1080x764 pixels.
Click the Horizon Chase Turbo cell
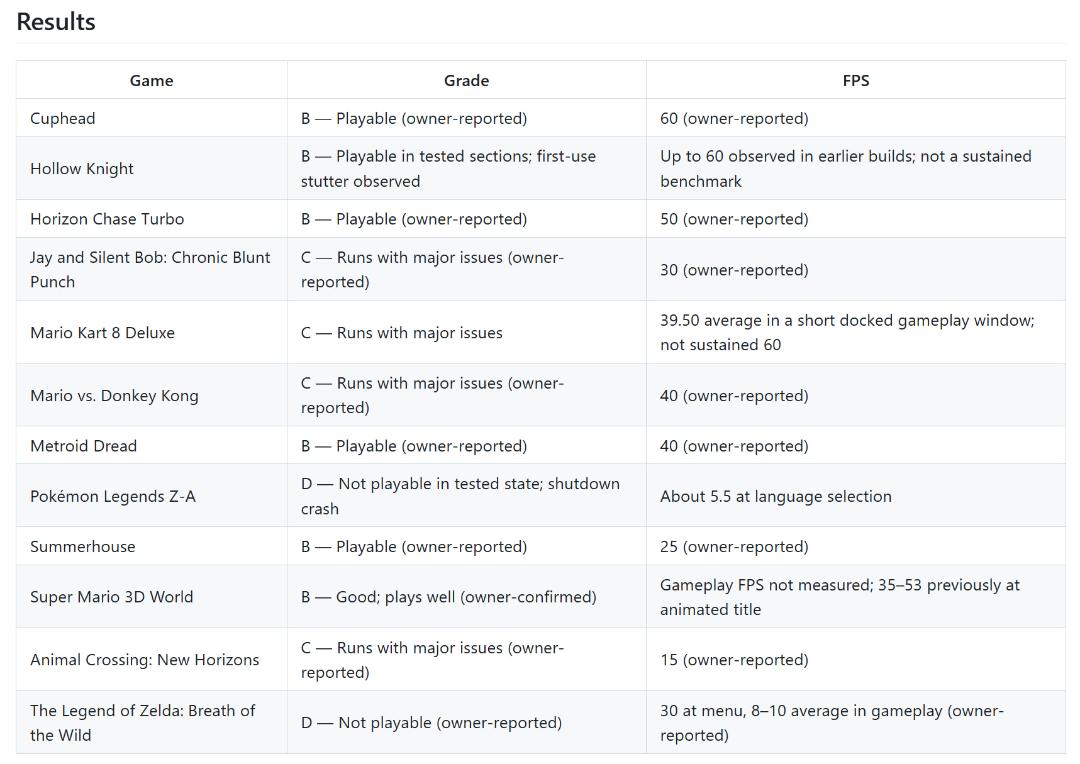152,218
